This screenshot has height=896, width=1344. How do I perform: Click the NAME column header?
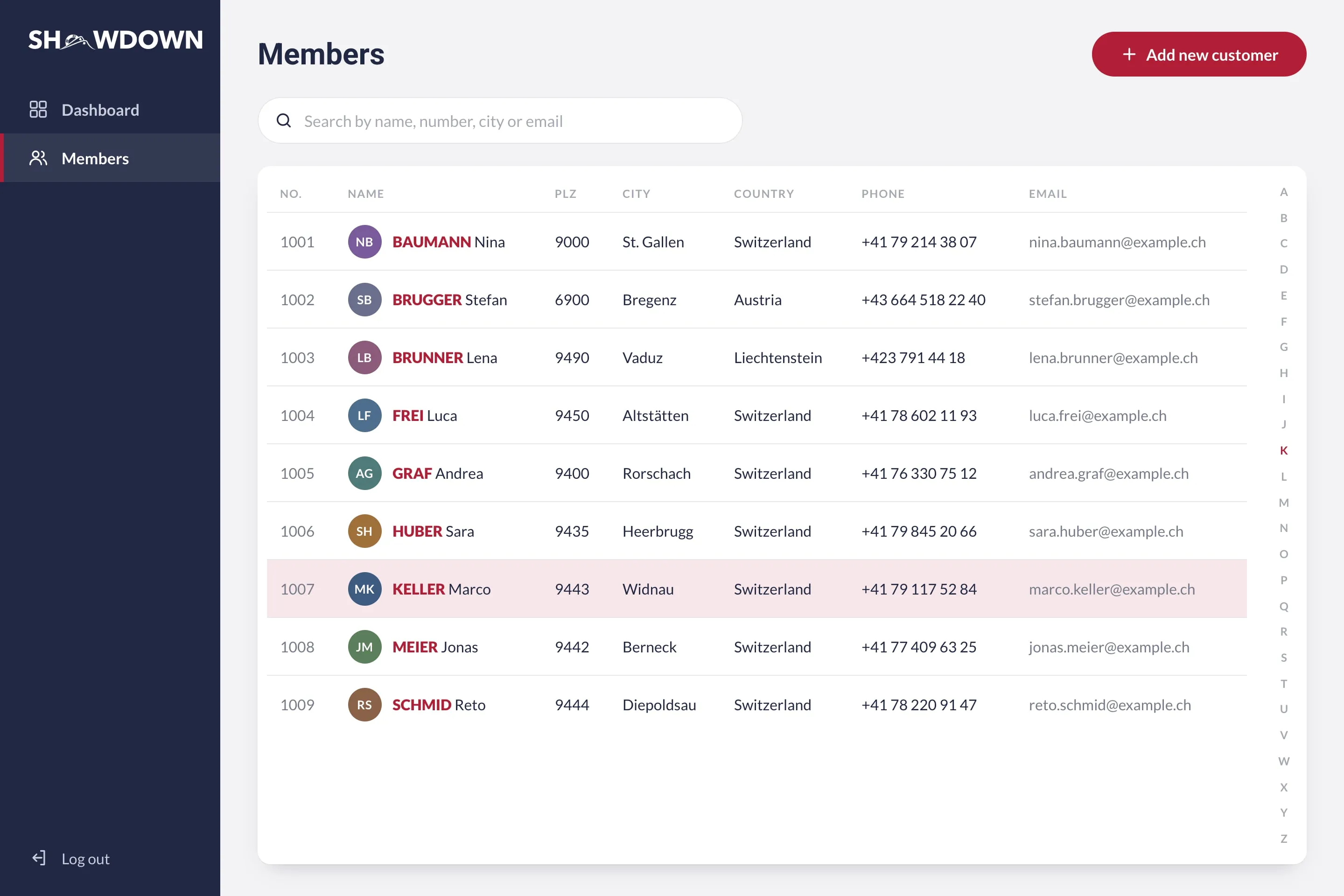tap(366, 194)
